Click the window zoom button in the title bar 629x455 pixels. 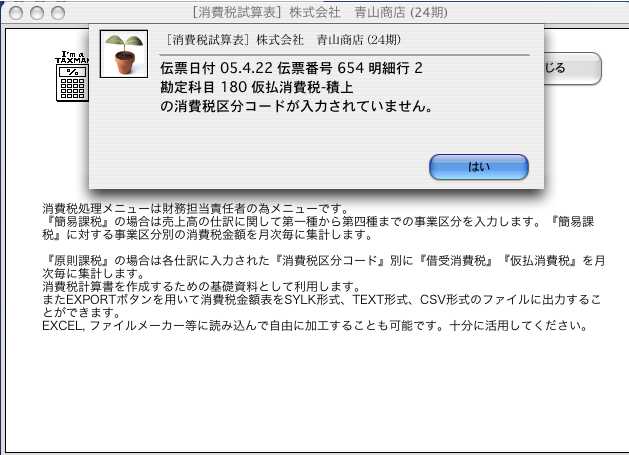pos(58,12)
